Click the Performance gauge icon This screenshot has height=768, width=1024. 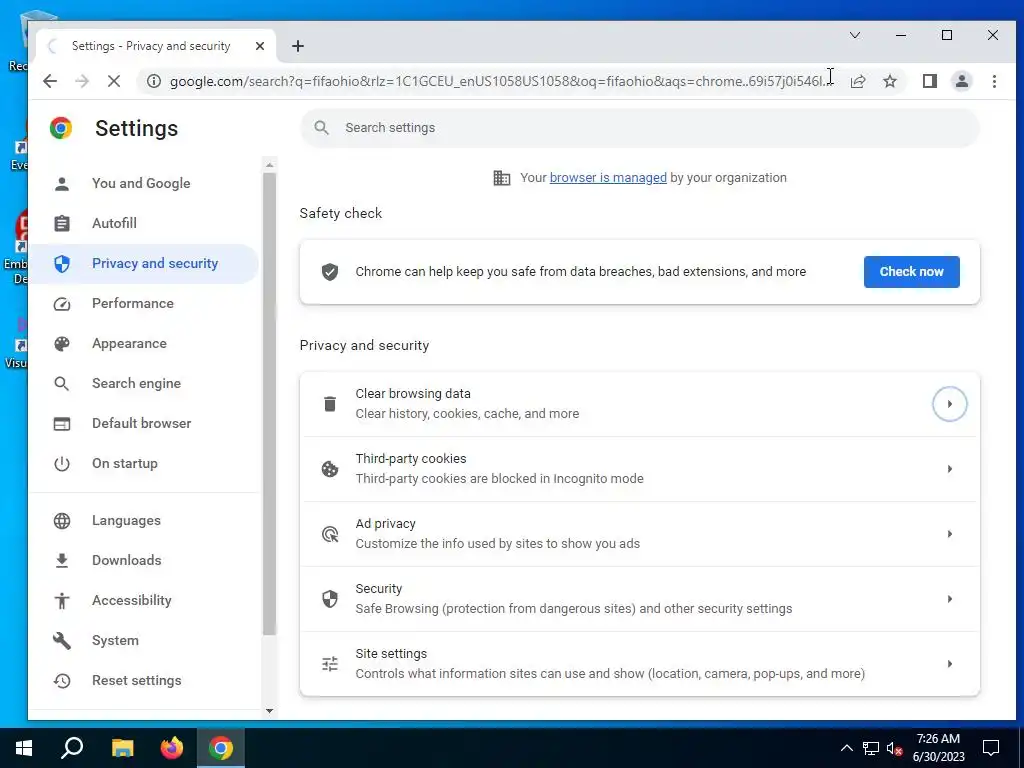62,304
